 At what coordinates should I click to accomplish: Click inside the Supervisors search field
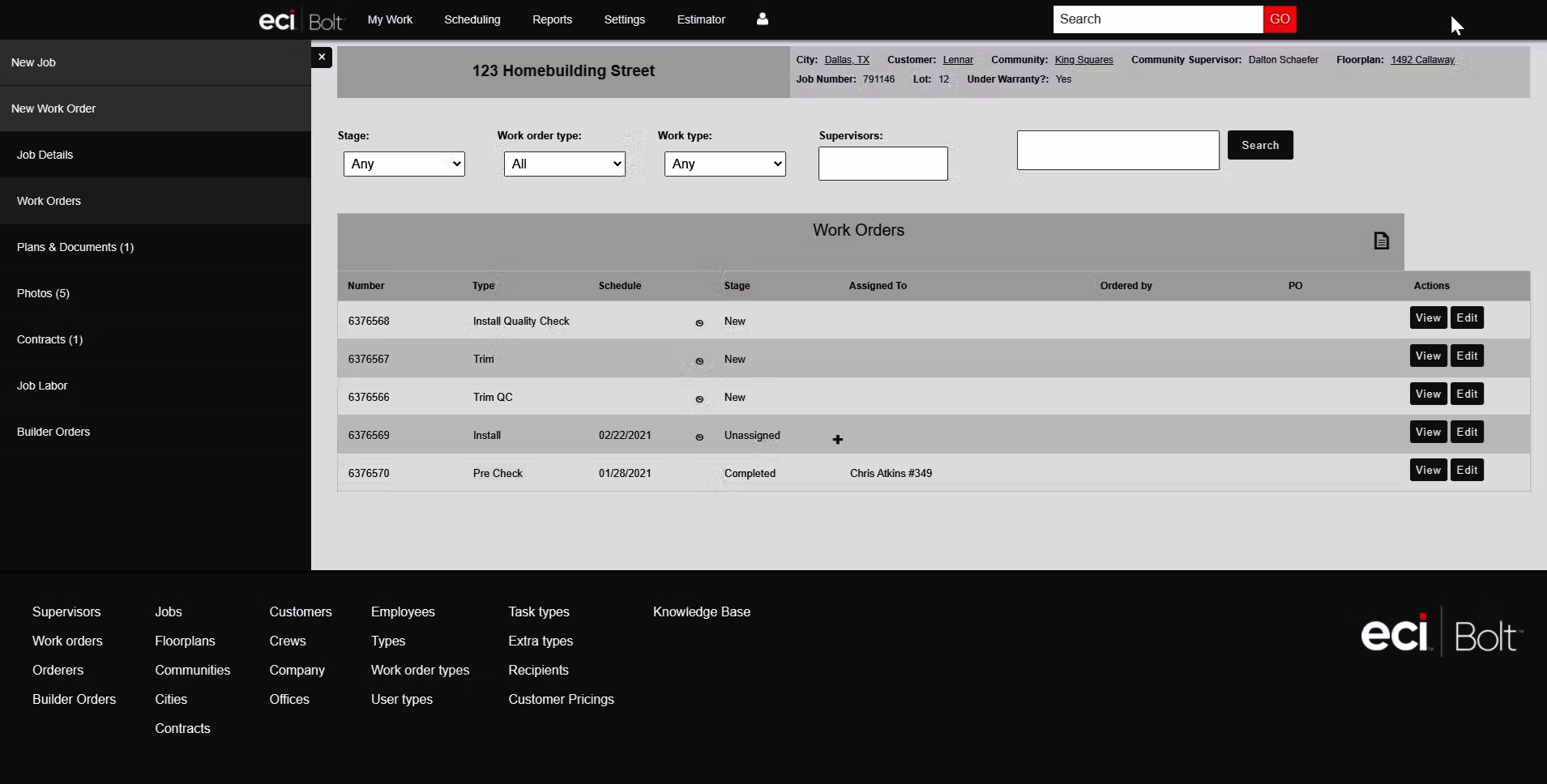[x=882, y=163]
